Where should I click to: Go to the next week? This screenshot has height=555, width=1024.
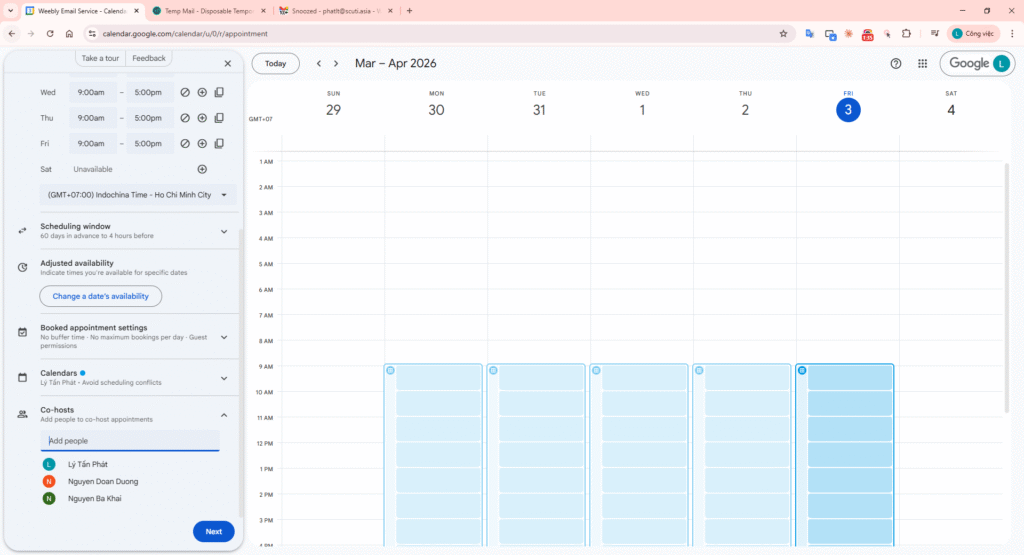tap(336, 63)
